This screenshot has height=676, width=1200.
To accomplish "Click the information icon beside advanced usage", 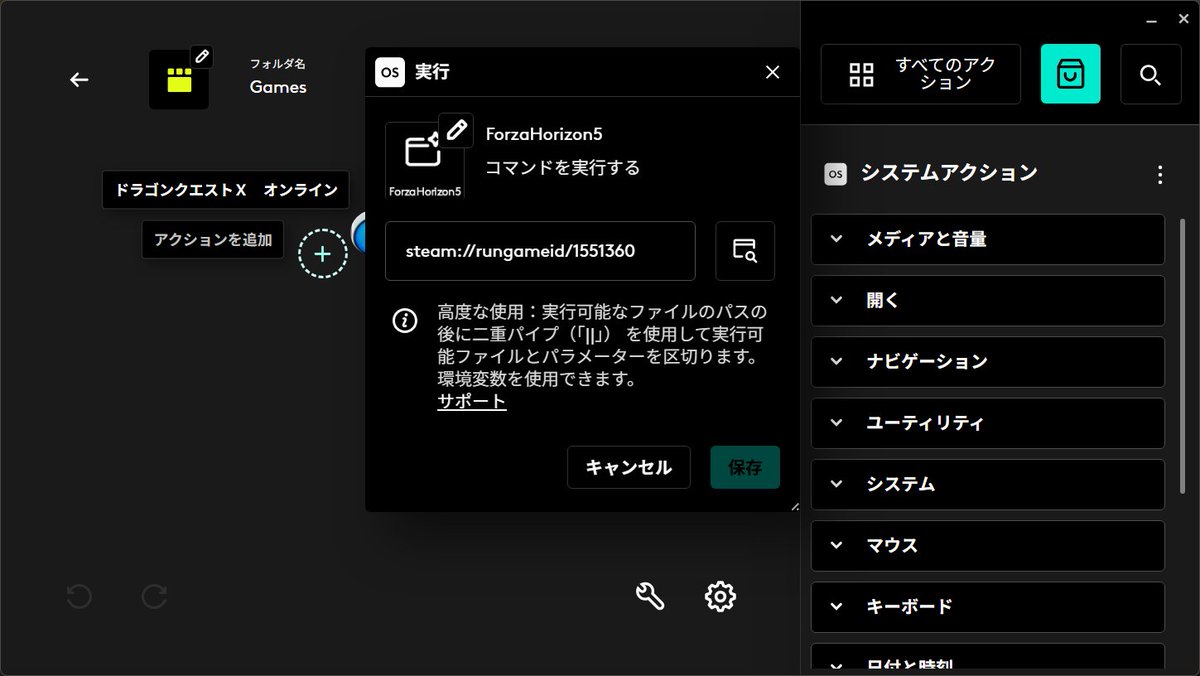I will 404,320.
